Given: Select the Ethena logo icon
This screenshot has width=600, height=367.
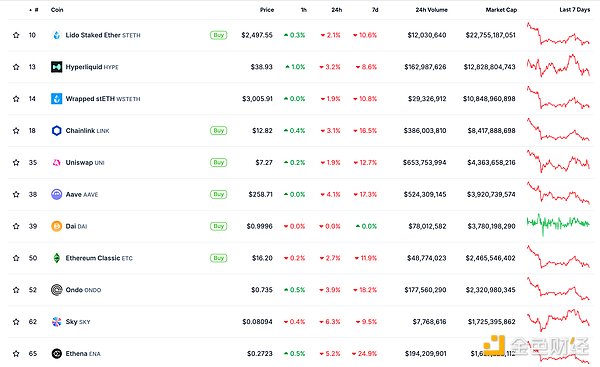Looking at the screenshot, I should 57,354.
